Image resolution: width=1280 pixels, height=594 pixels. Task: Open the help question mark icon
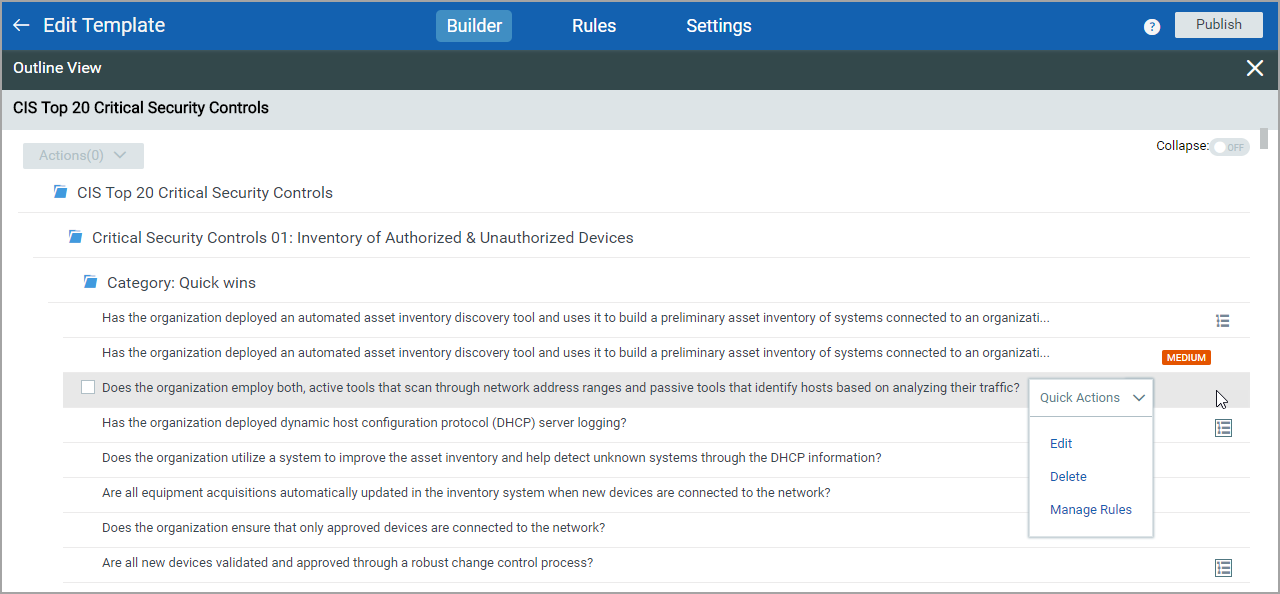(x=1152, y=27)
